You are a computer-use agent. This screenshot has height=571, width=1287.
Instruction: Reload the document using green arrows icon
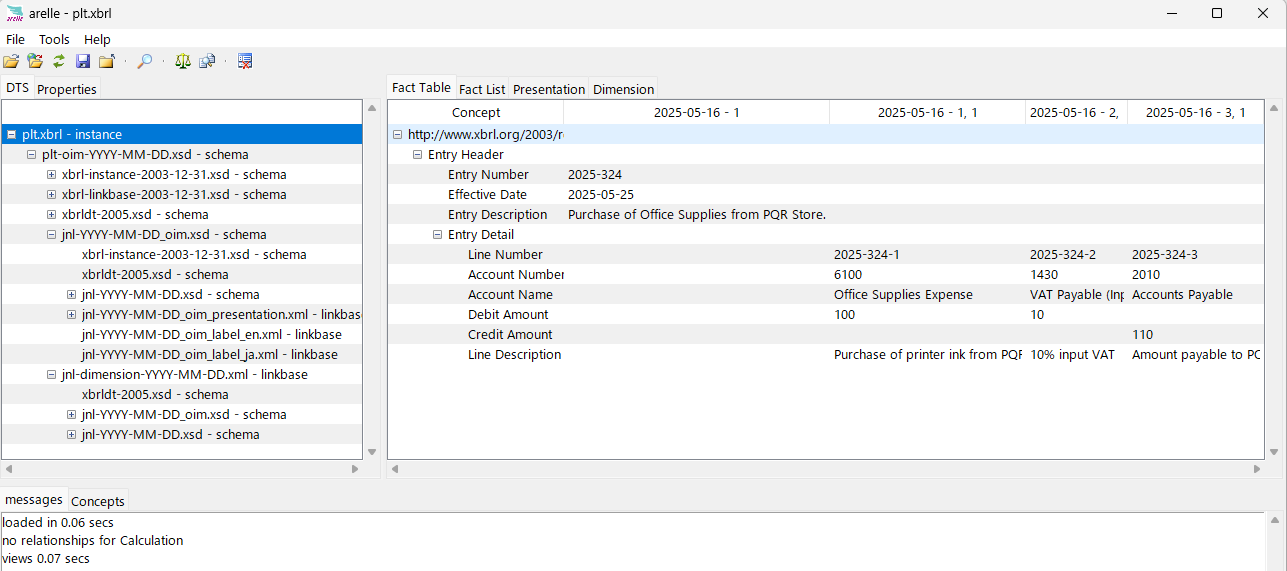tap(59, 62)
